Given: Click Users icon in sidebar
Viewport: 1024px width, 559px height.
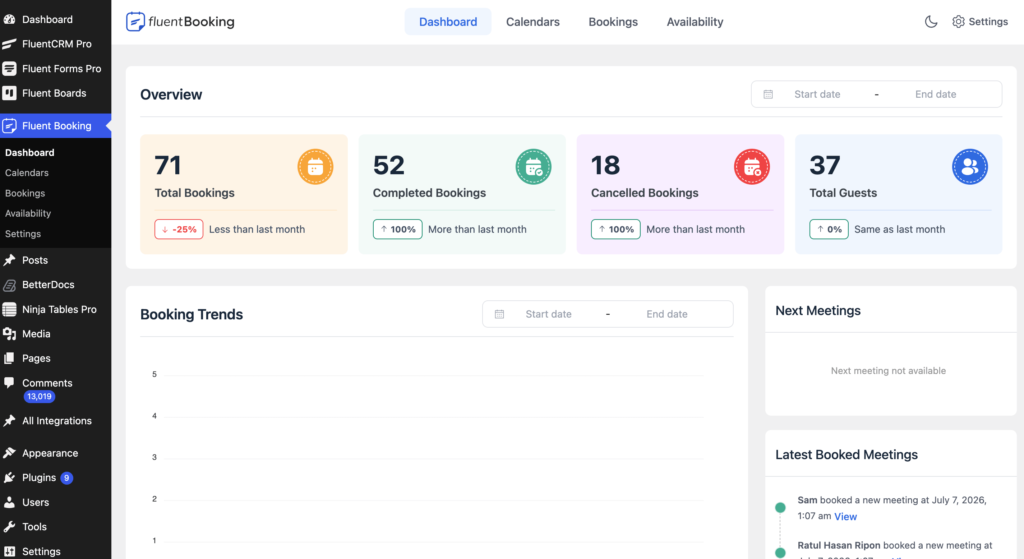Looking at the screenshot, I should pyautogui.click(x=9, y=502).
